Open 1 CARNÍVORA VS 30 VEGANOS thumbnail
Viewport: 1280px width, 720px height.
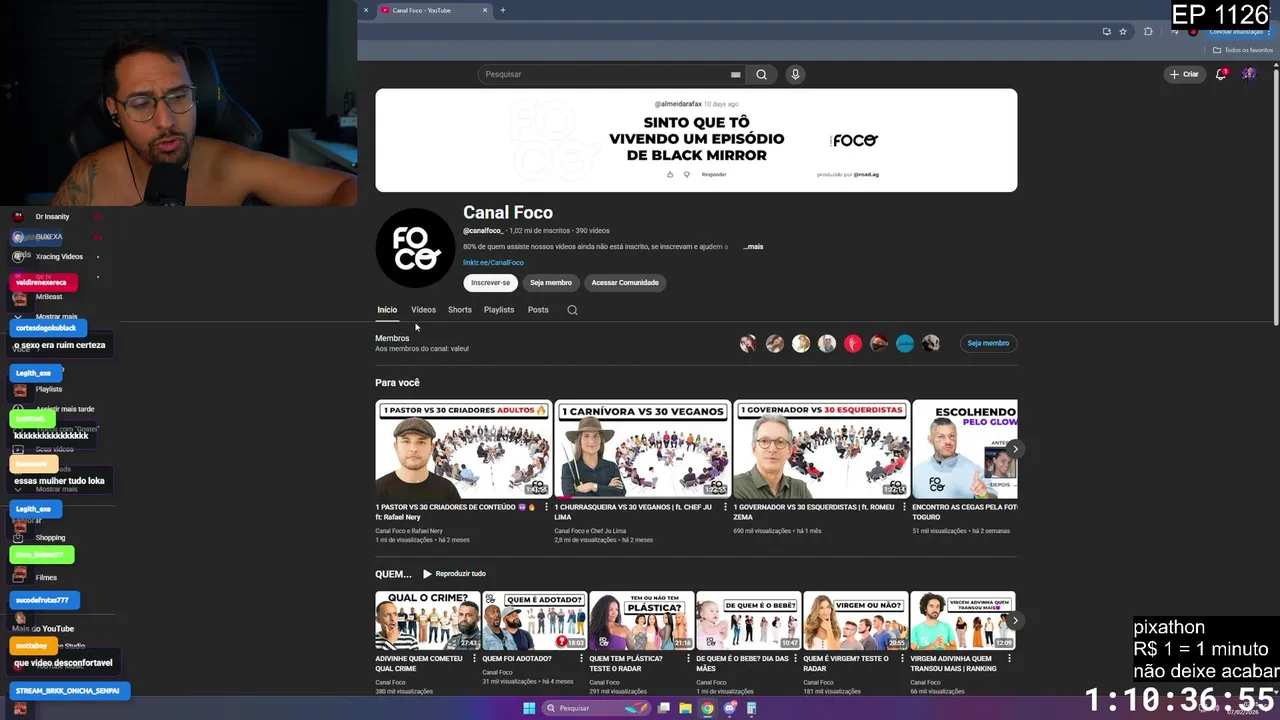[642, 449]
